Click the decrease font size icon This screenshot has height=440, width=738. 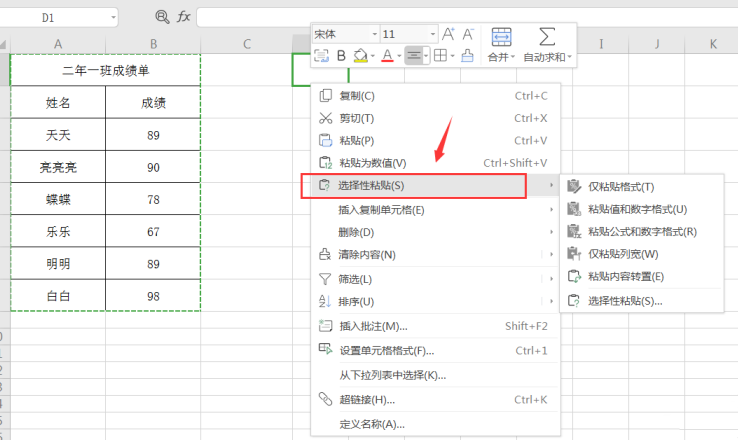(468, 34)
